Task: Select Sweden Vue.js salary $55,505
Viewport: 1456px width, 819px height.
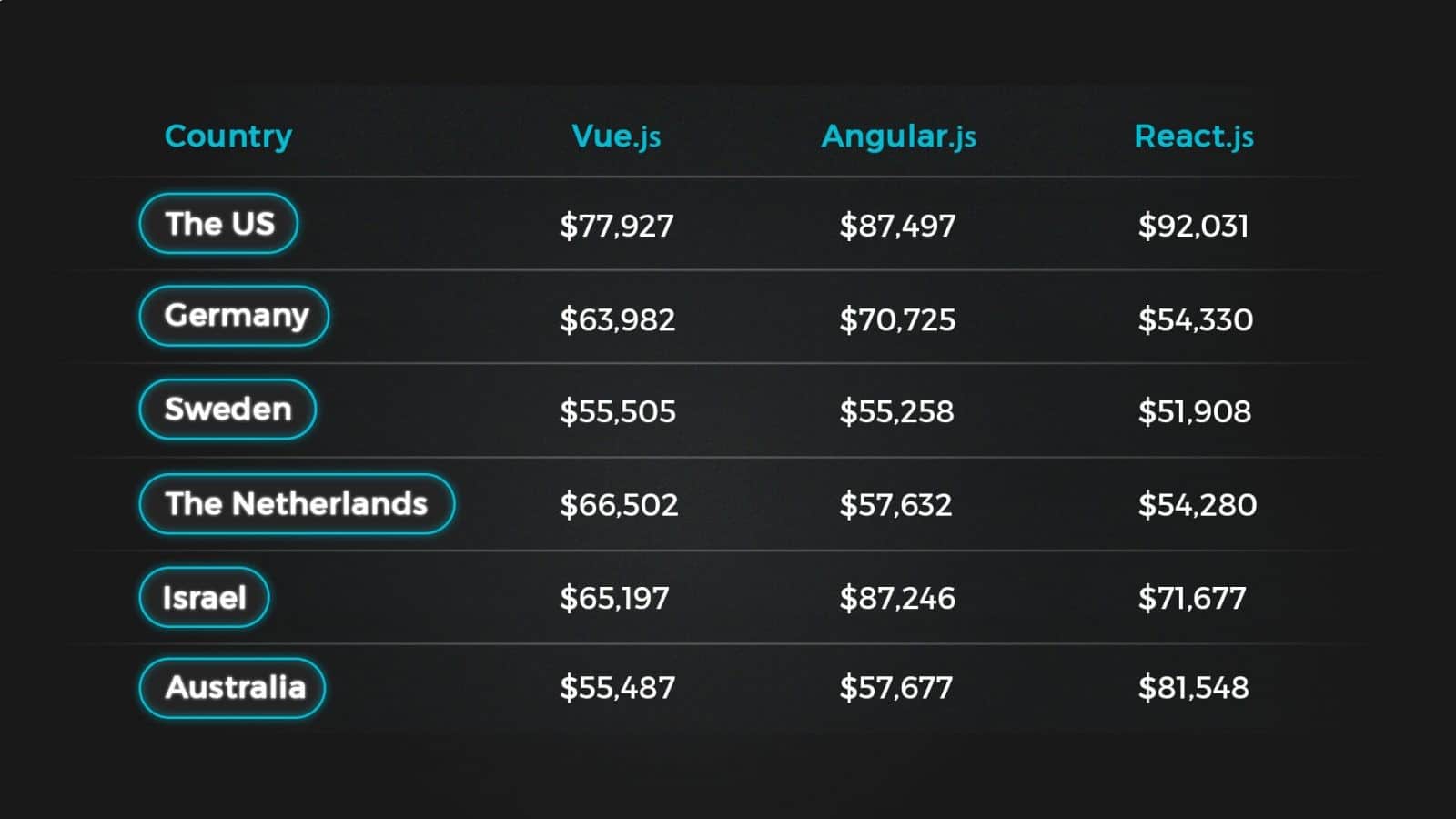Action: click(618, 411)
